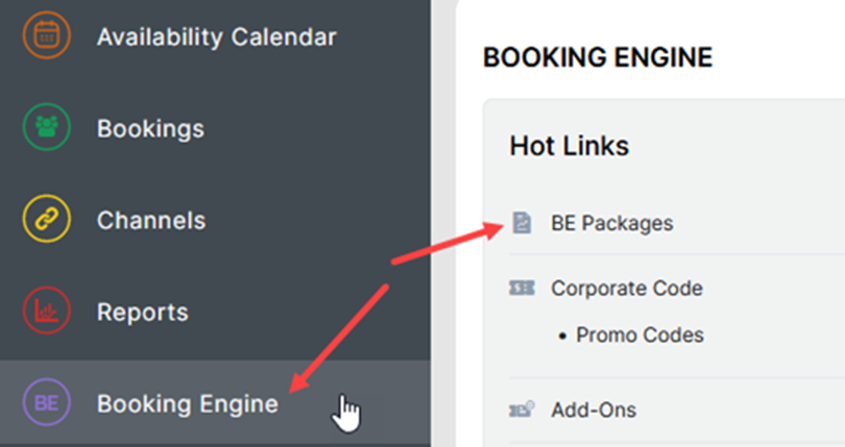Open Availability Calendar from the sidebar
Screen dimensions: 845x447
coord(216,37)
